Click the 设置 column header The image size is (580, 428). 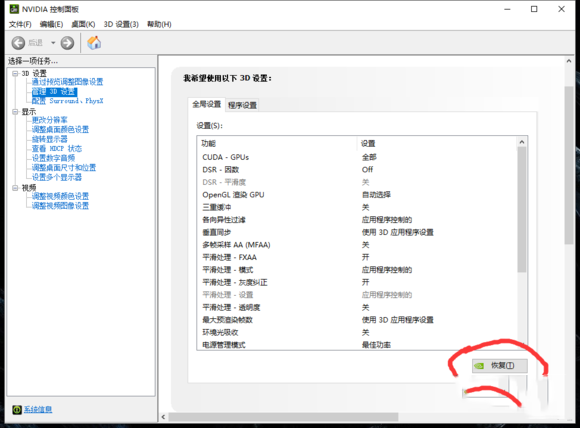(437, 144)
